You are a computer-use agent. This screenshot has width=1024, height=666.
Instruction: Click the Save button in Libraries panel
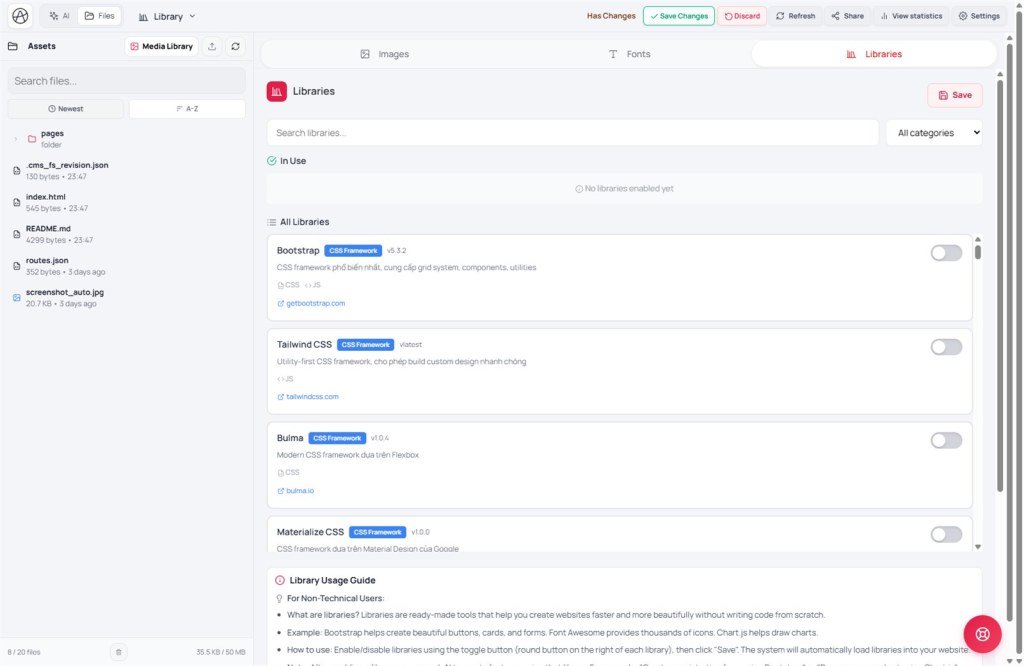click(x=955, y=95)
